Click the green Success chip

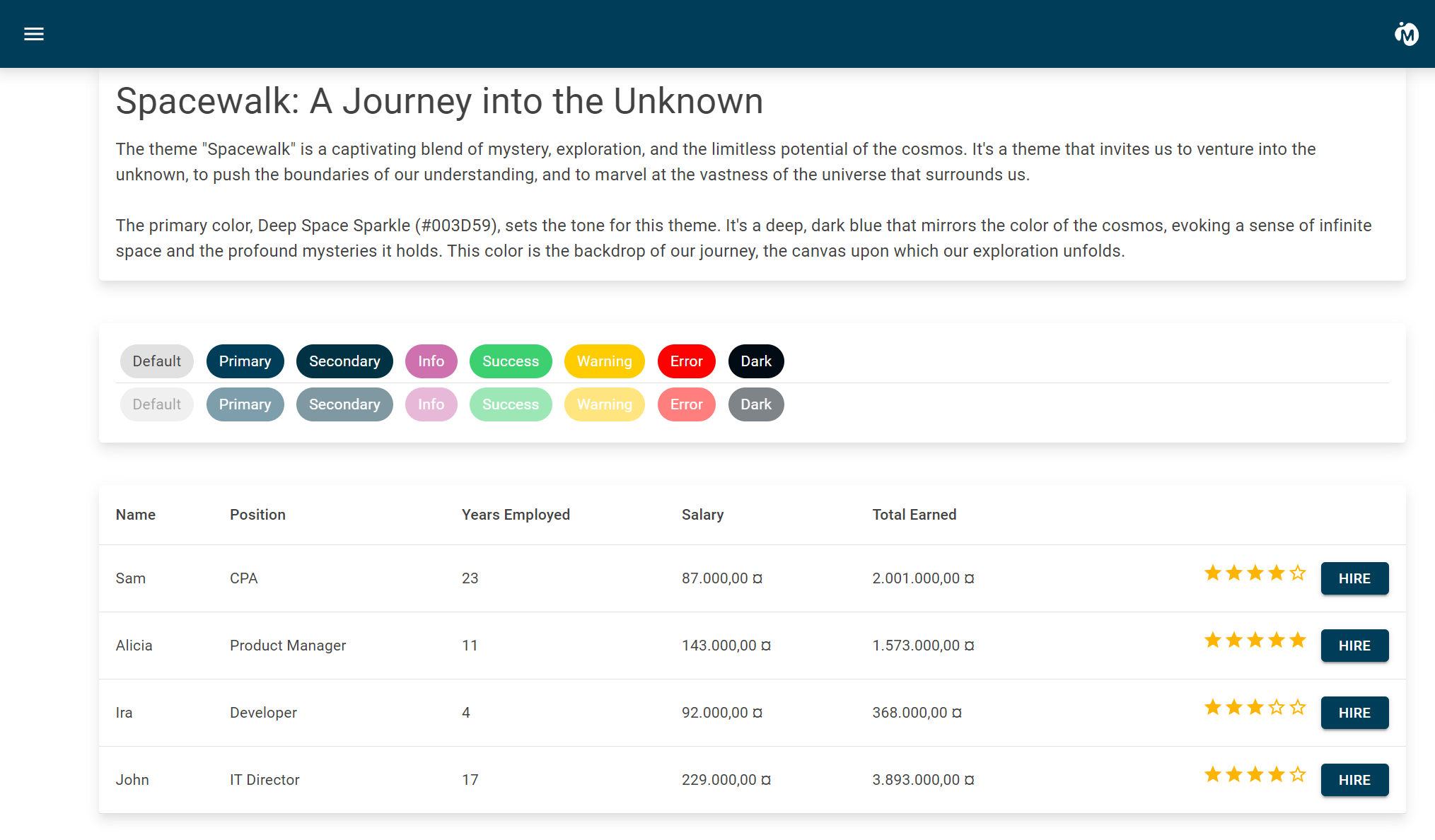click(511, 361)
